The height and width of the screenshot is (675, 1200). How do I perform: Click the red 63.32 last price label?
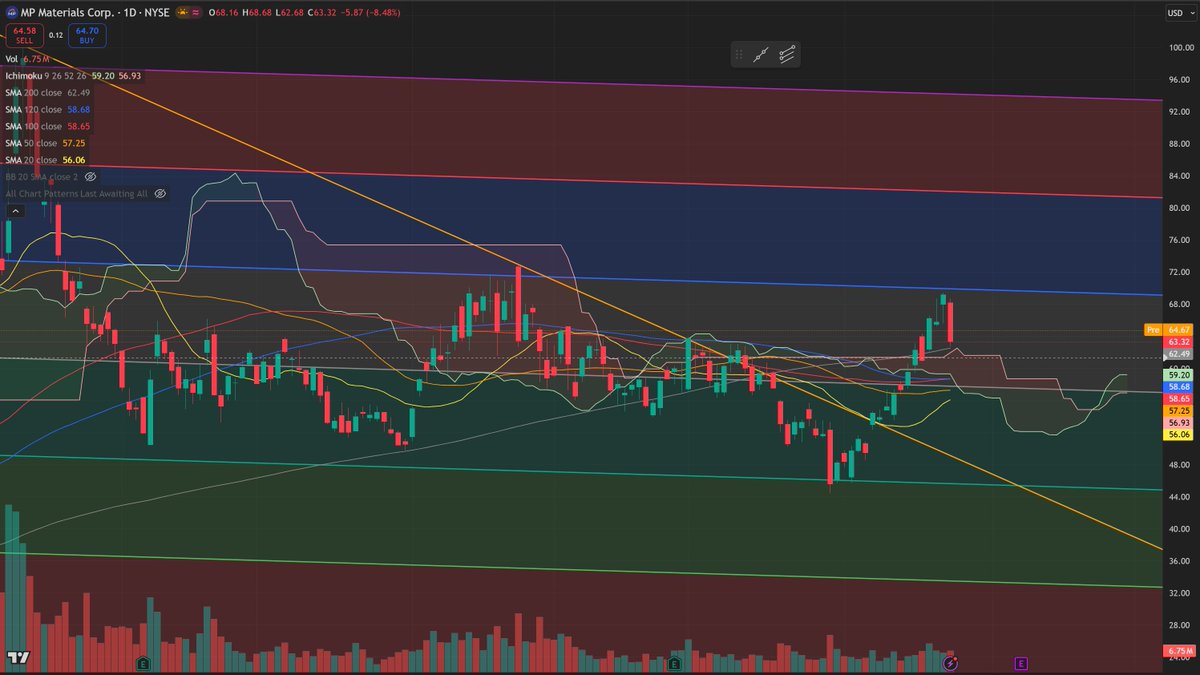point(1179,342)
